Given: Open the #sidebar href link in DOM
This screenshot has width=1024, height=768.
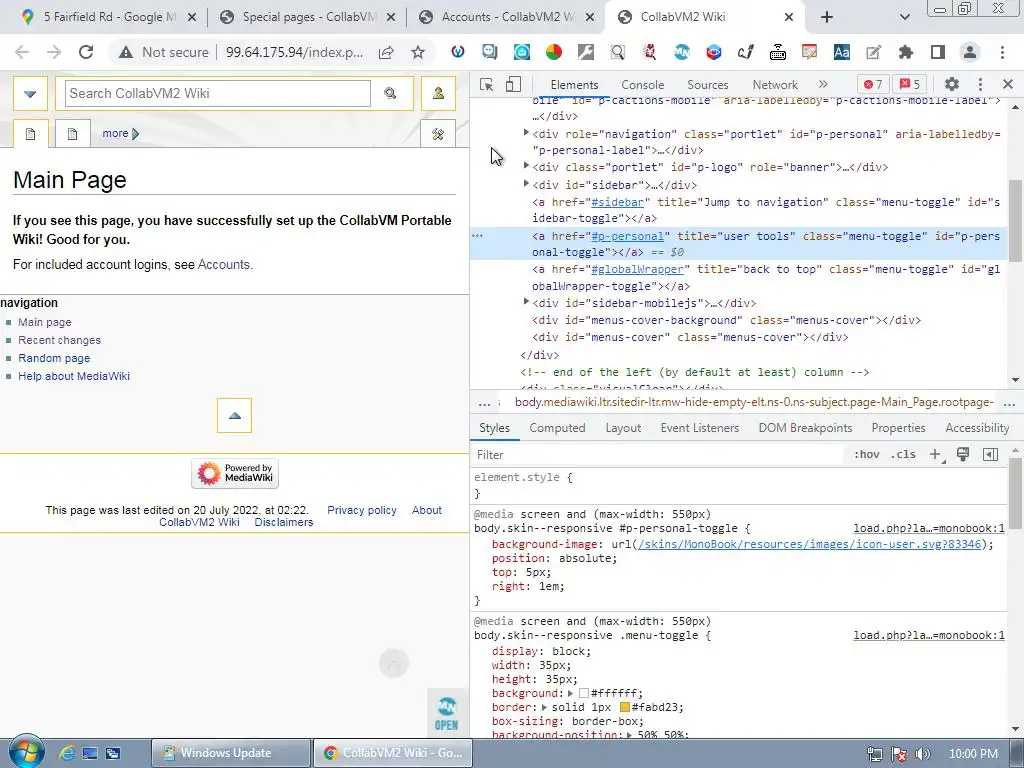Looking at the screenshot, I should (617, 202).
